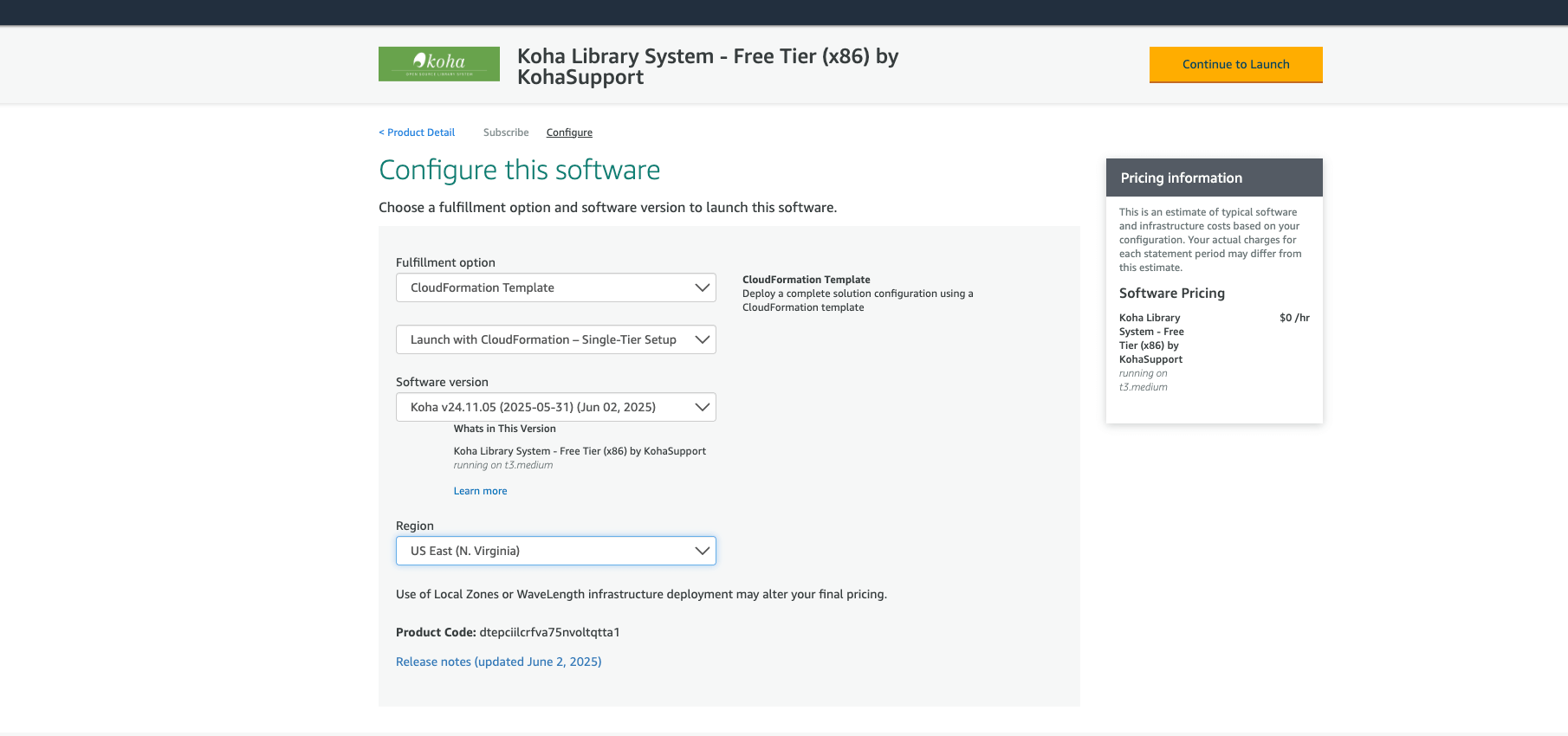This screenshot has height=736, width=1568.
Task: Select the Configure step
Action: (569, 132)
